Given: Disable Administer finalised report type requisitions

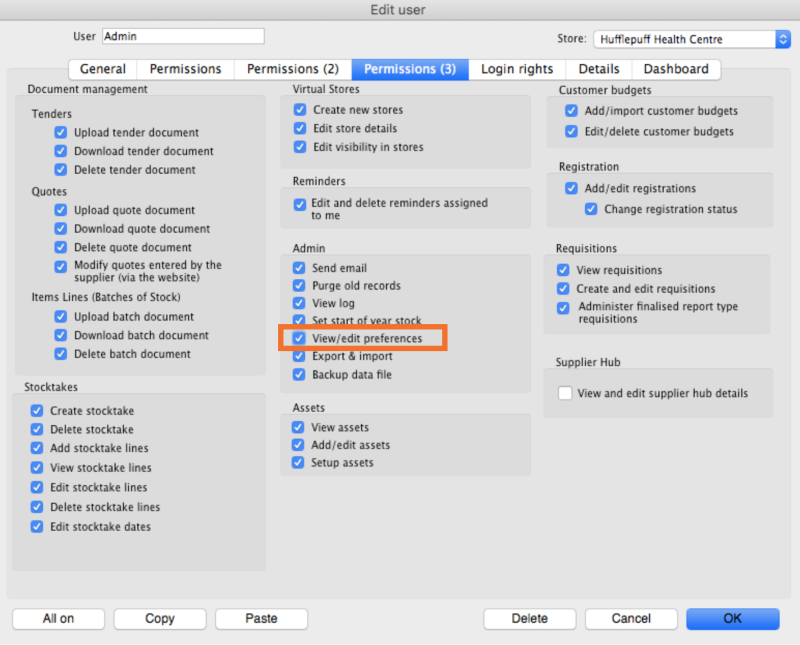Looking at the screenshot, I should [x=562, y=308].
